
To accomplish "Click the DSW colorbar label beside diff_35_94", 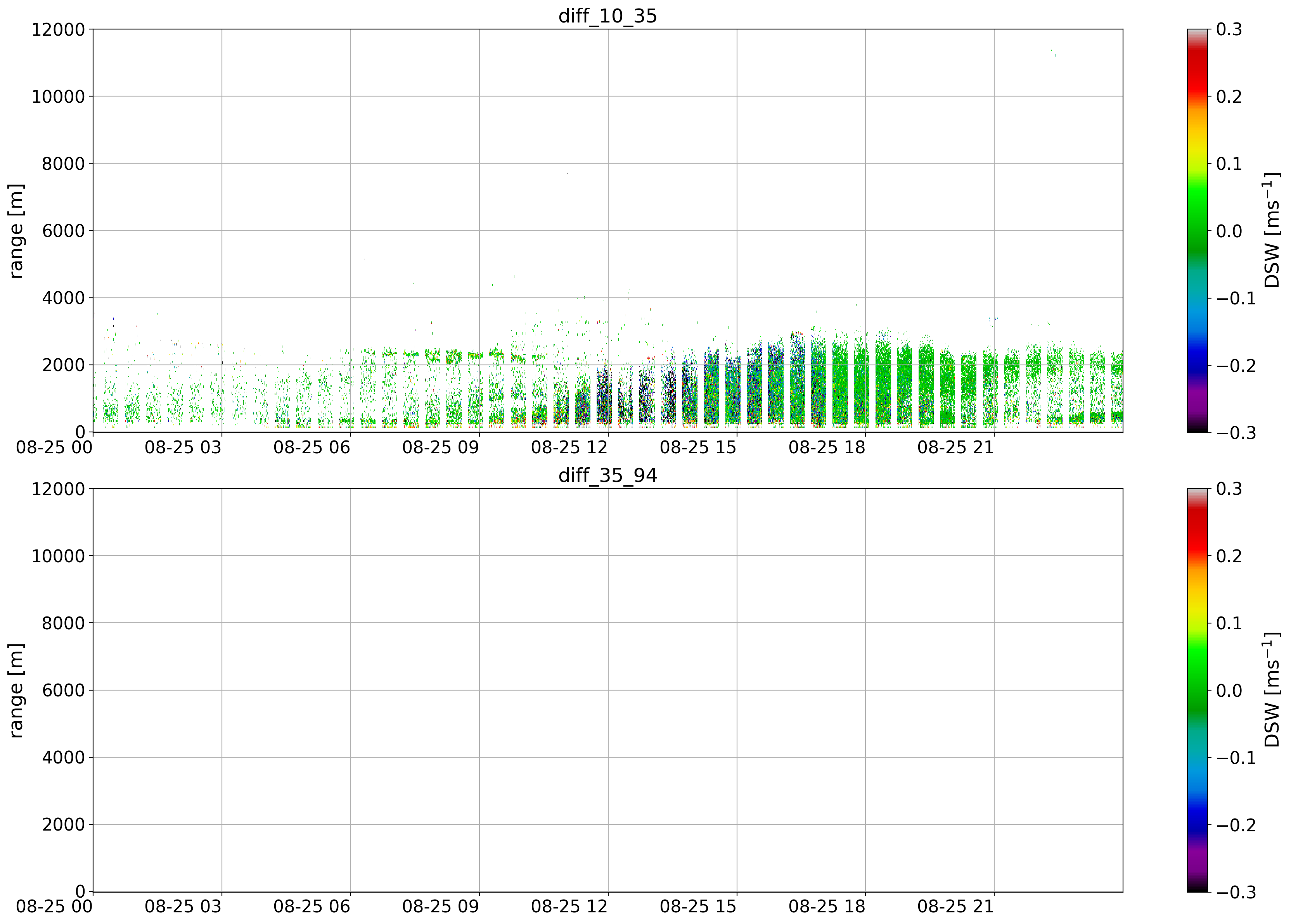I will tap(1272, 689).
